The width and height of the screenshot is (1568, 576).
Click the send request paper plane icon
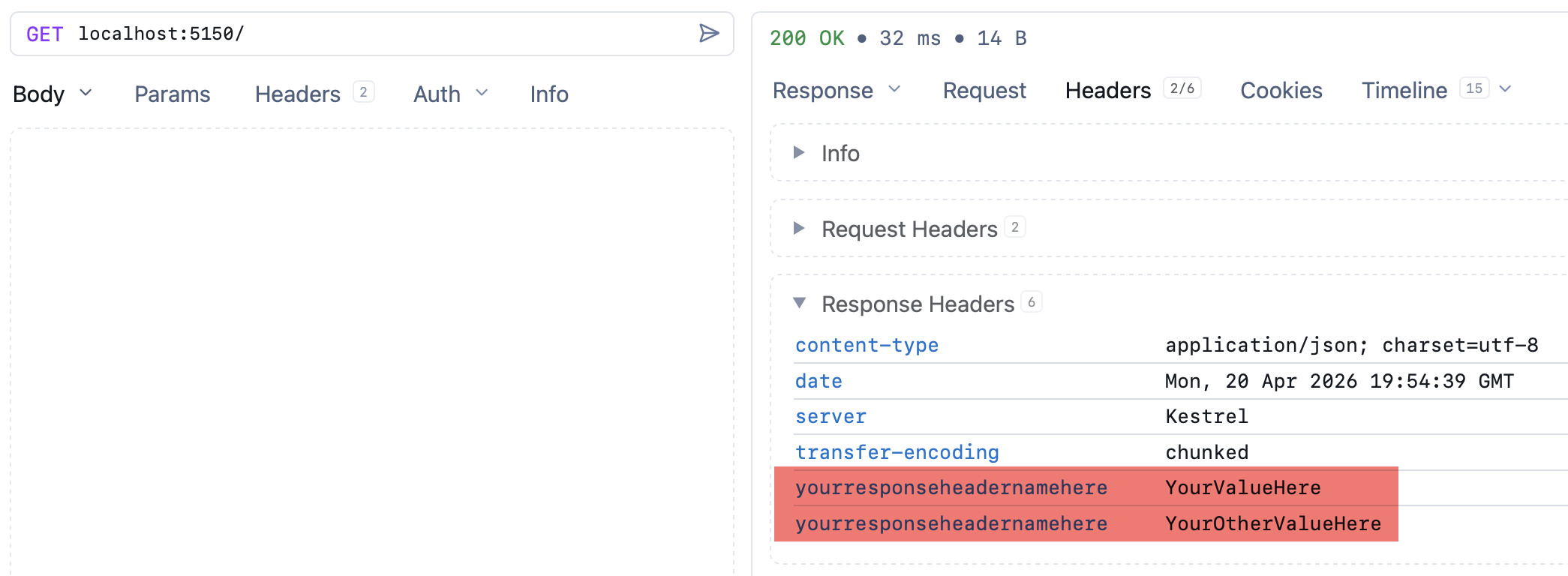coord(708,33)
